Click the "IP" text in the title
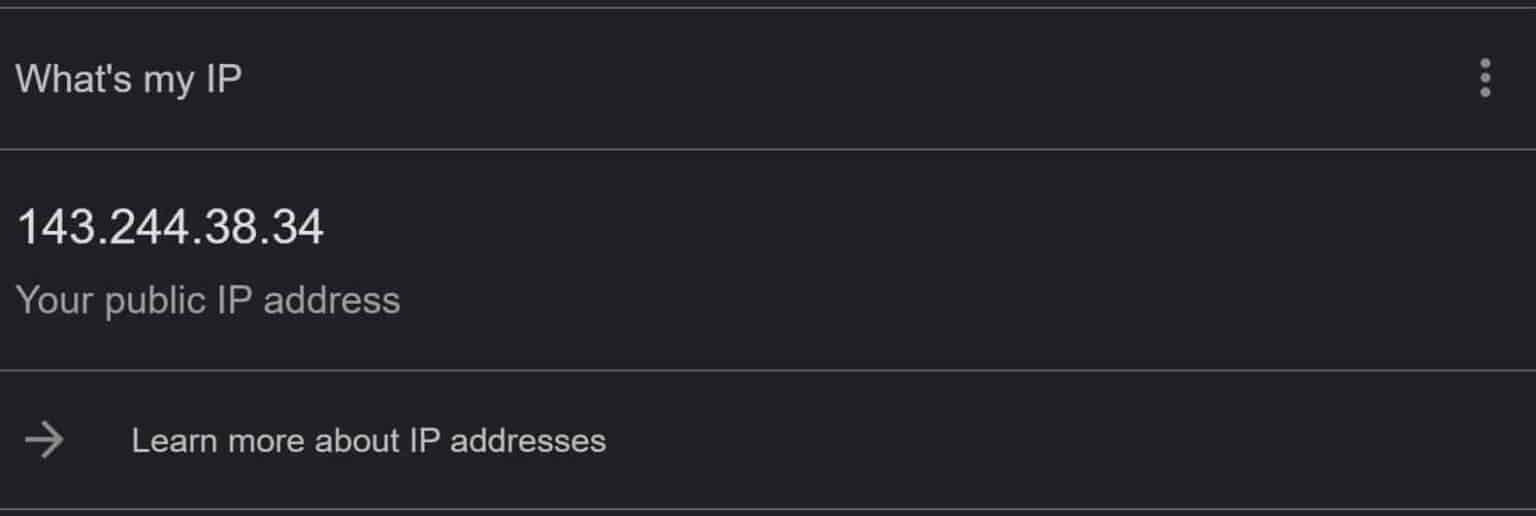Viewport: 1536px width, 516px height. click(223, 78)
